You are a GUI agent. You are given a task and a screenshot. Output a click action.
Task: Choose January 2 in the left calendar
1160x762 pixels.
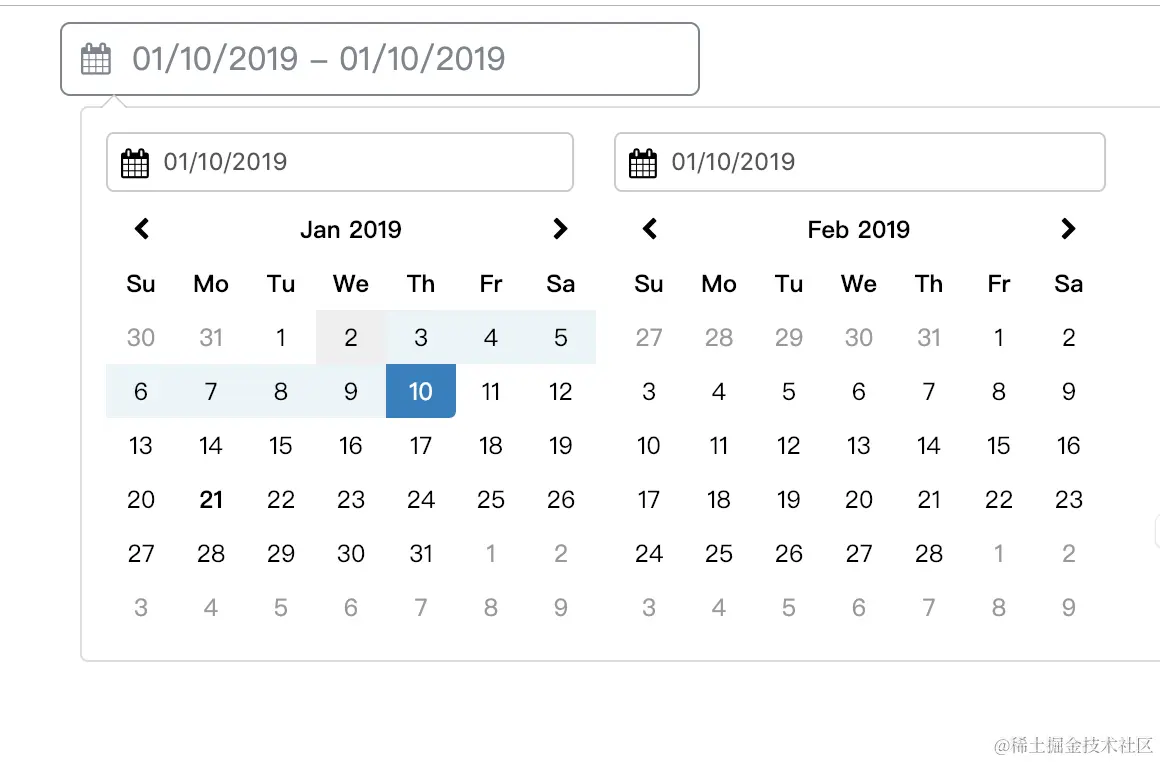tap(351, 337)
